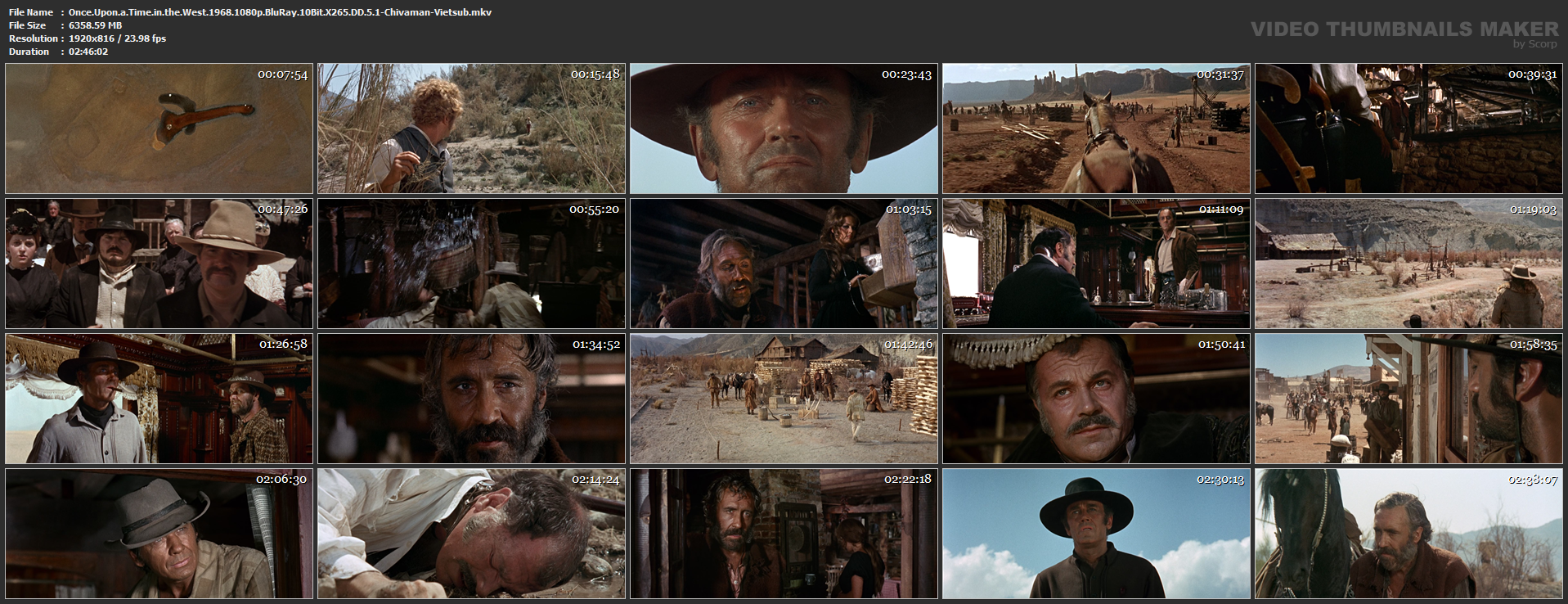Click the File Name label
1568x604 pixels.
[x=31, y=12]
